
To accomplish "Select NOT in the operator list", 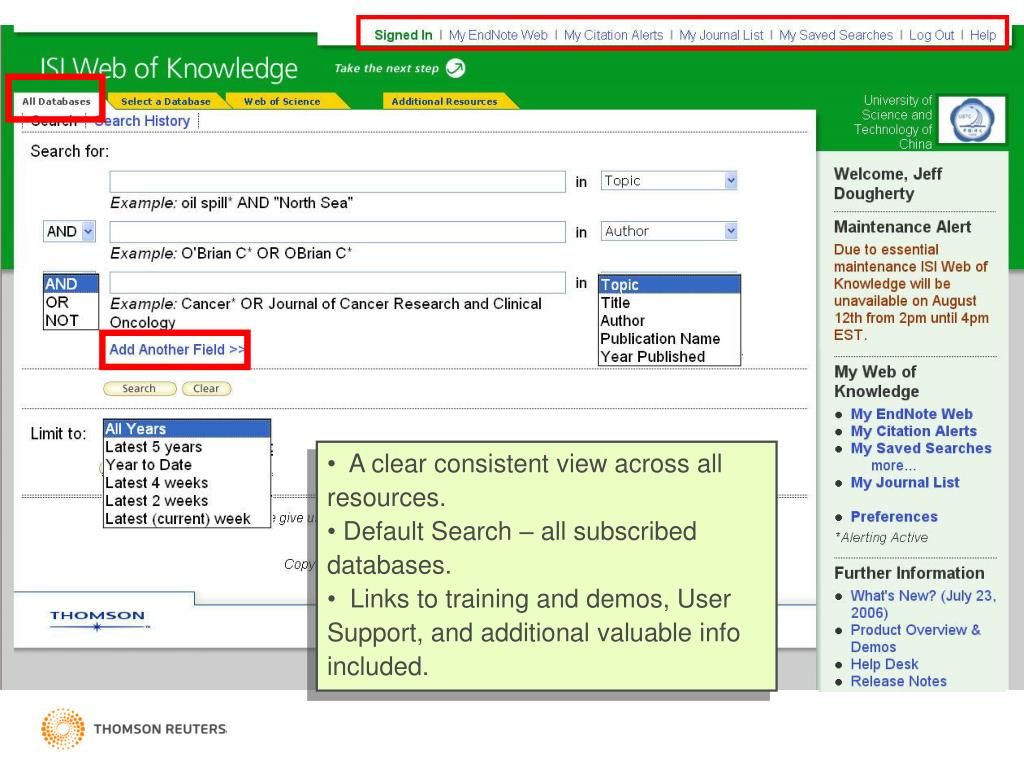I will coord(71,321).
